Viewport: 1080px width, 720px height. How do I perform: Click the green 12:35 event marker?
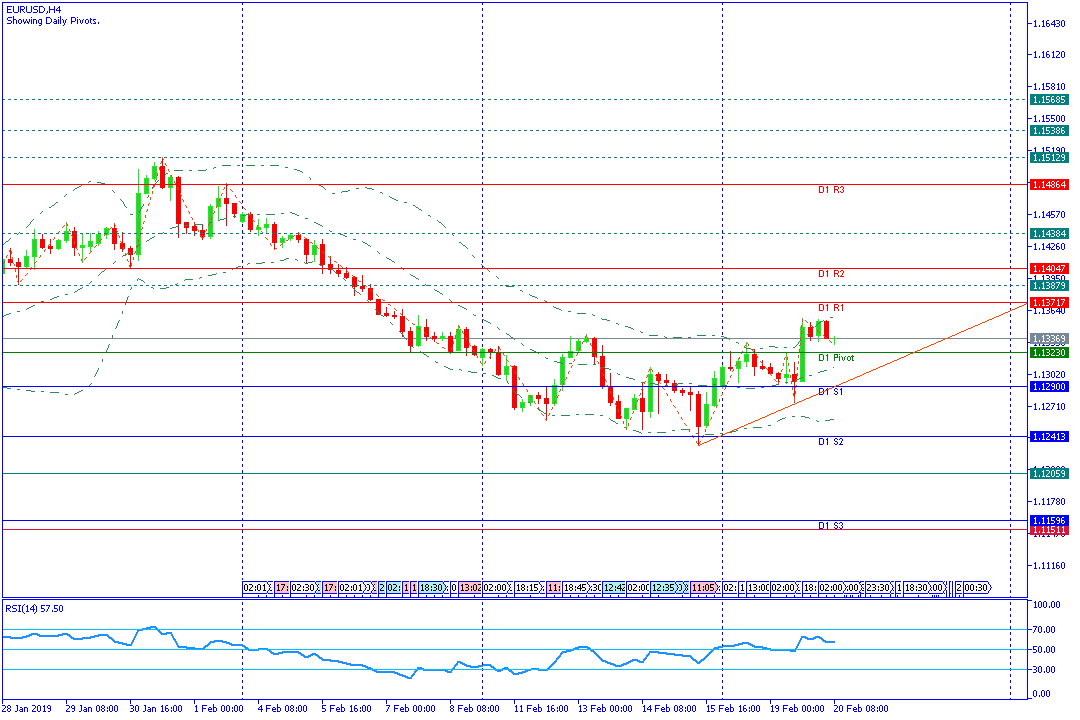pos(670,588)
